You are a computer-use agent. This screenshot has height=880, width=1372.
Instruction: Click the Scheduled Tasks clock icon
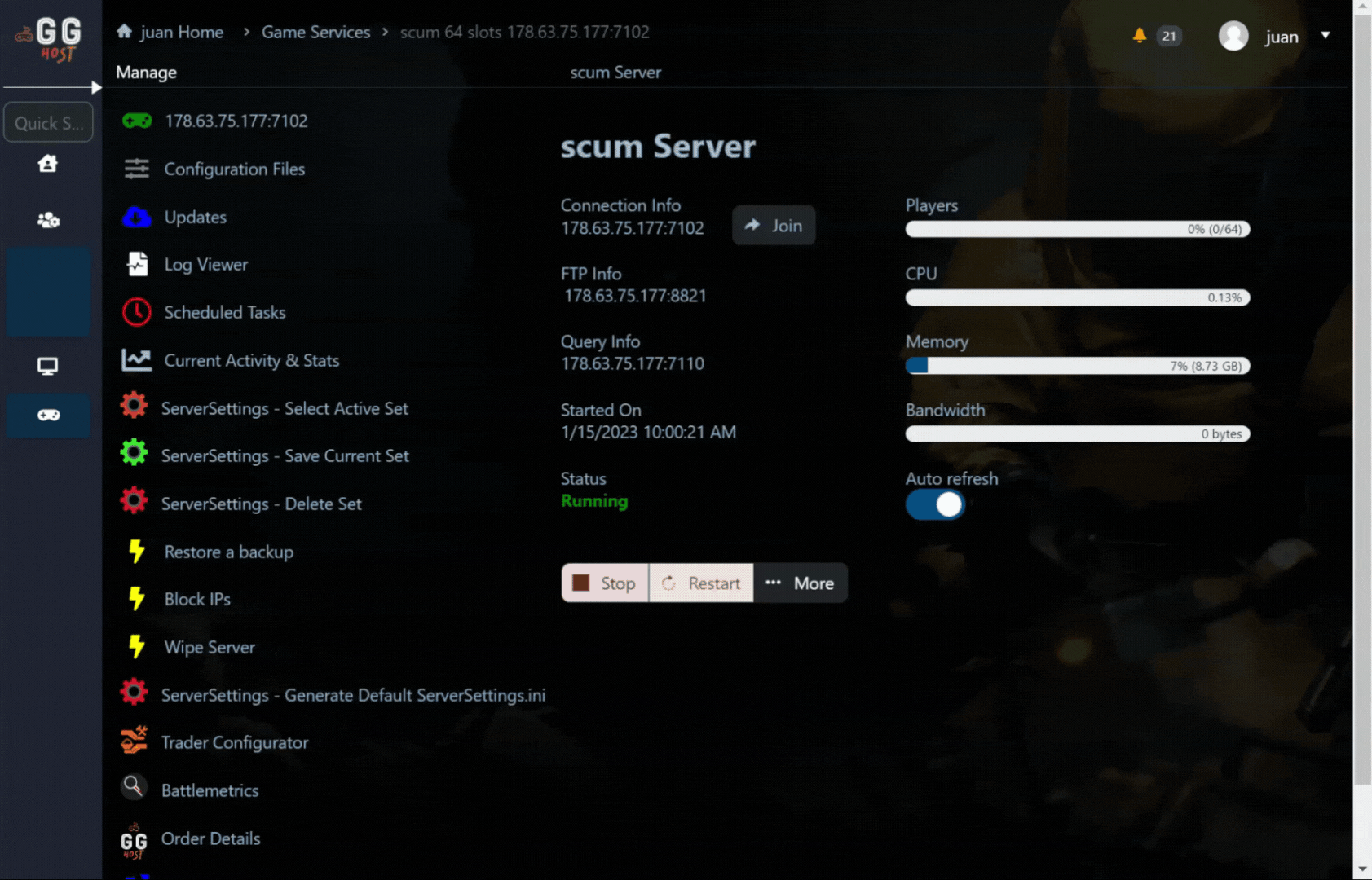coord(136,312)
